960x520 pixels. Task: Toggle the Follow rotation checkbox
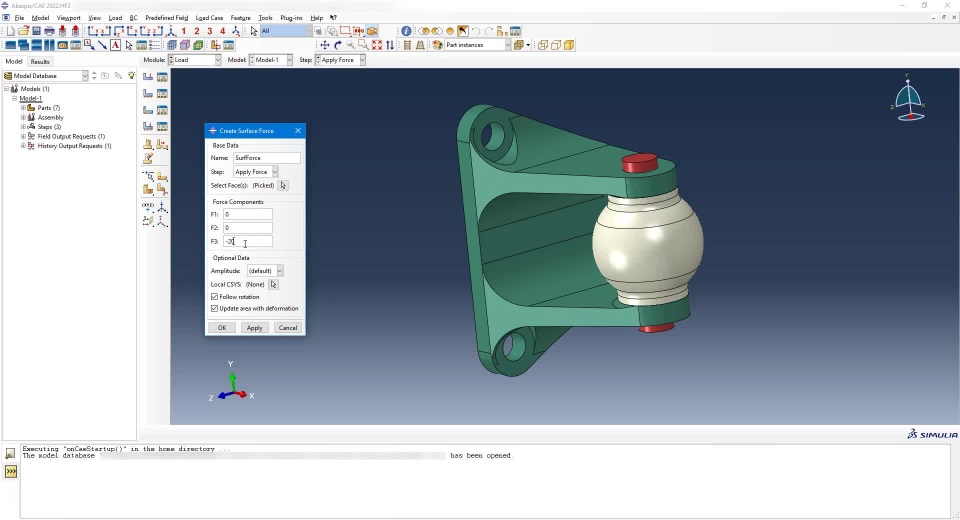[x=214, y=297]
